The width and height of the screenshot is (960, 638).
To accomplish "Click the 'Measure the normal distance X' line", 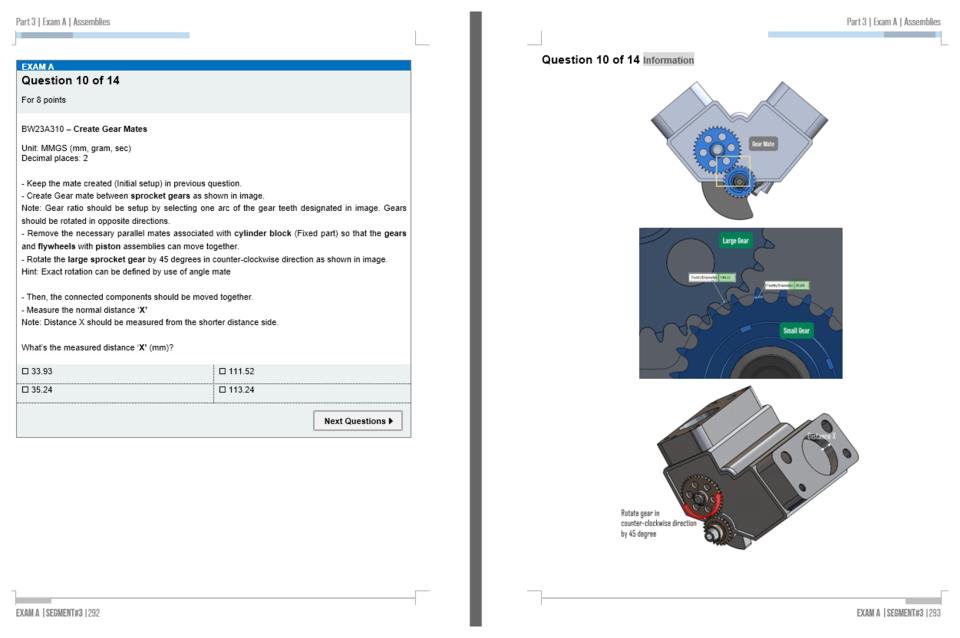I will coord(84,310).
